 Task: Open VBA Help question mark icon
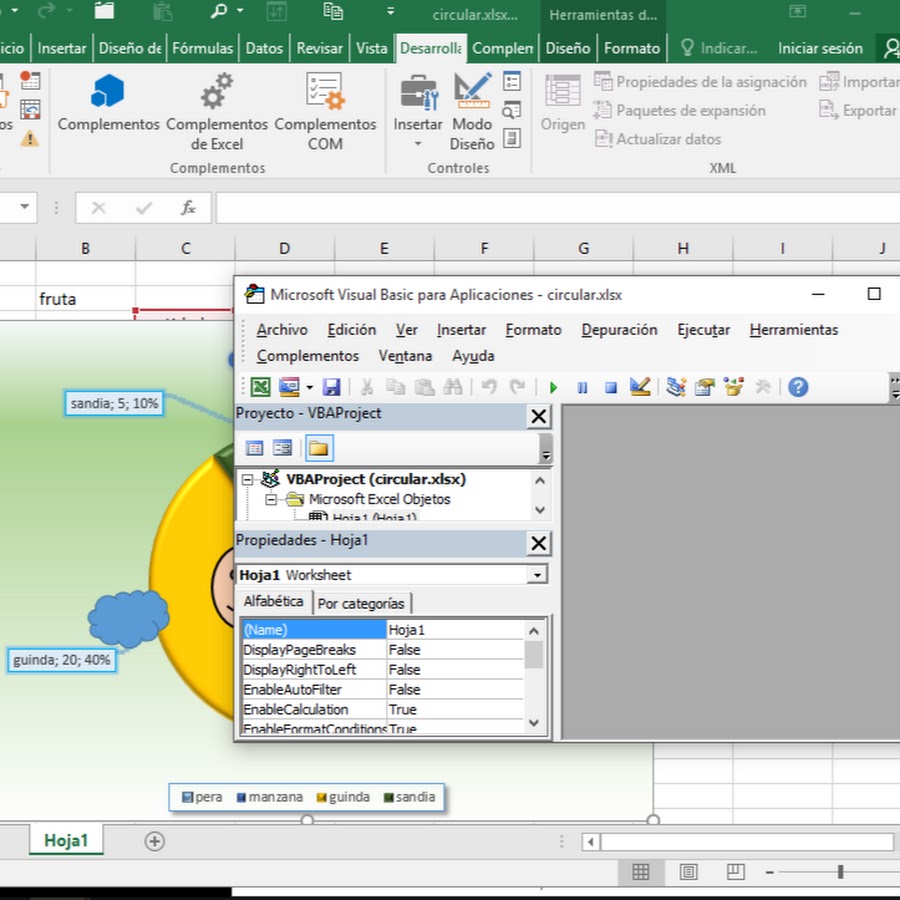click(x=797, y=388)
